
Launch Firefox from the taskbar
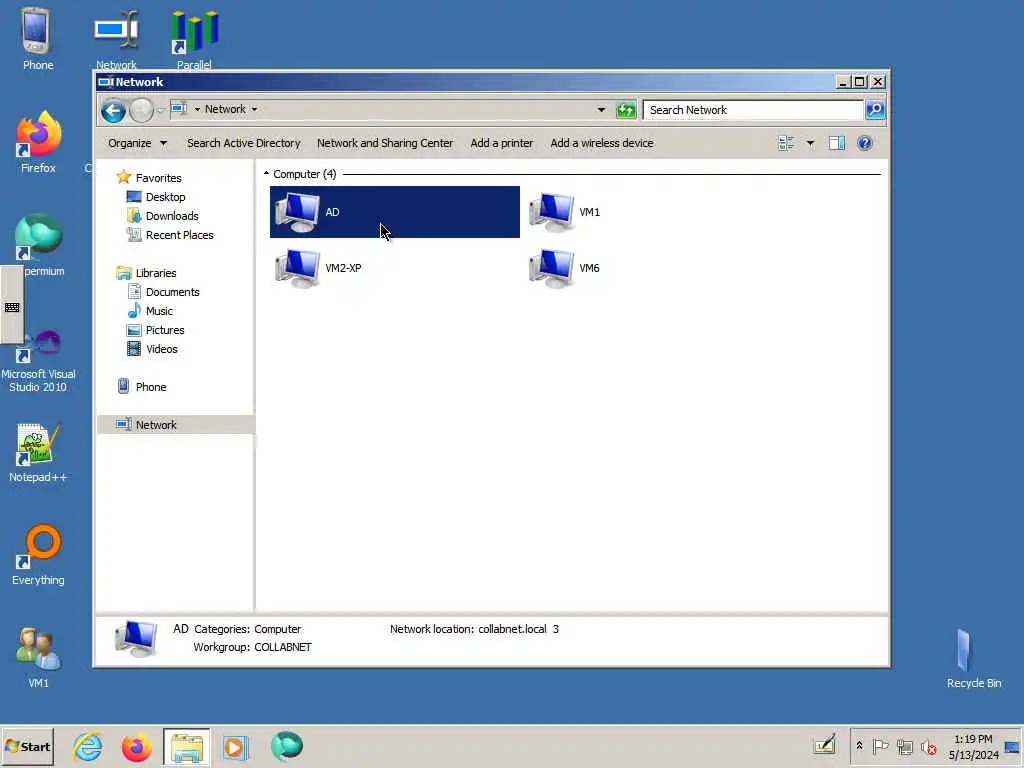pos(136,746)
